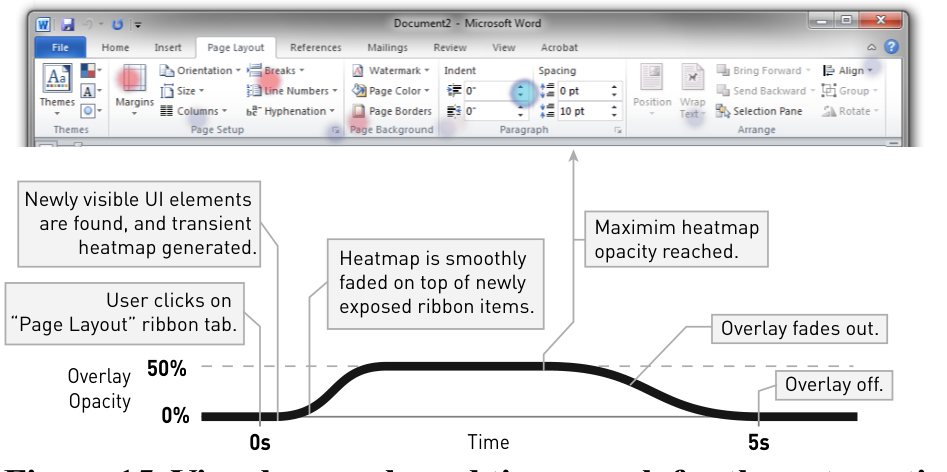
Task: Open Theme Fonts dropdown icon
Action: click(91, 91)
